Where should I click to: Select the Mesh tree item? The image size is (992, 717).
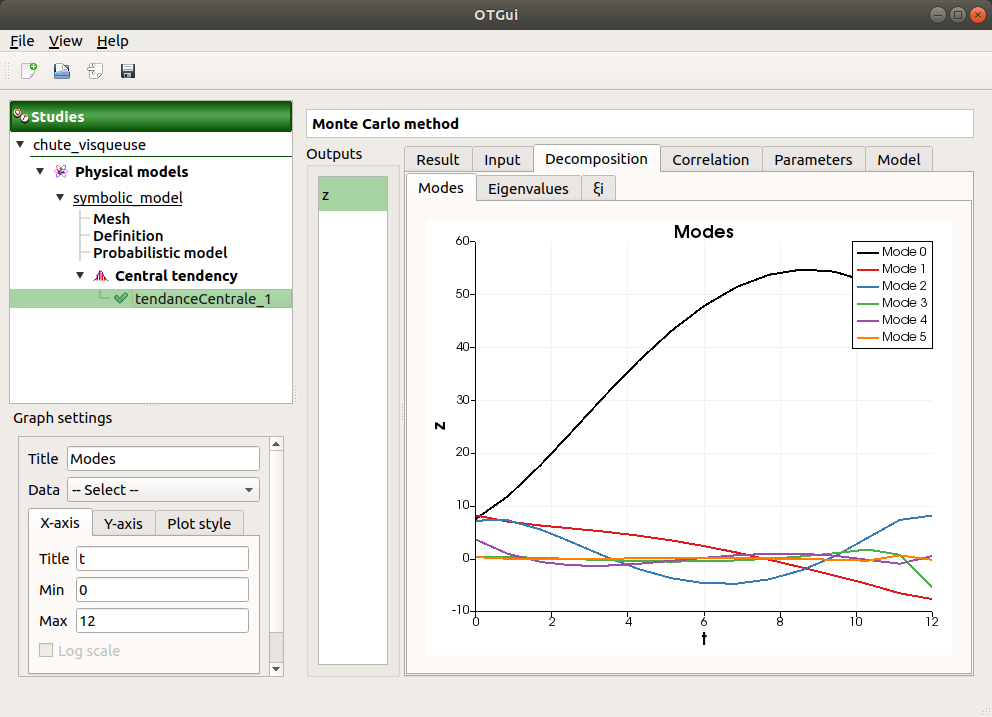coord(111,219)
